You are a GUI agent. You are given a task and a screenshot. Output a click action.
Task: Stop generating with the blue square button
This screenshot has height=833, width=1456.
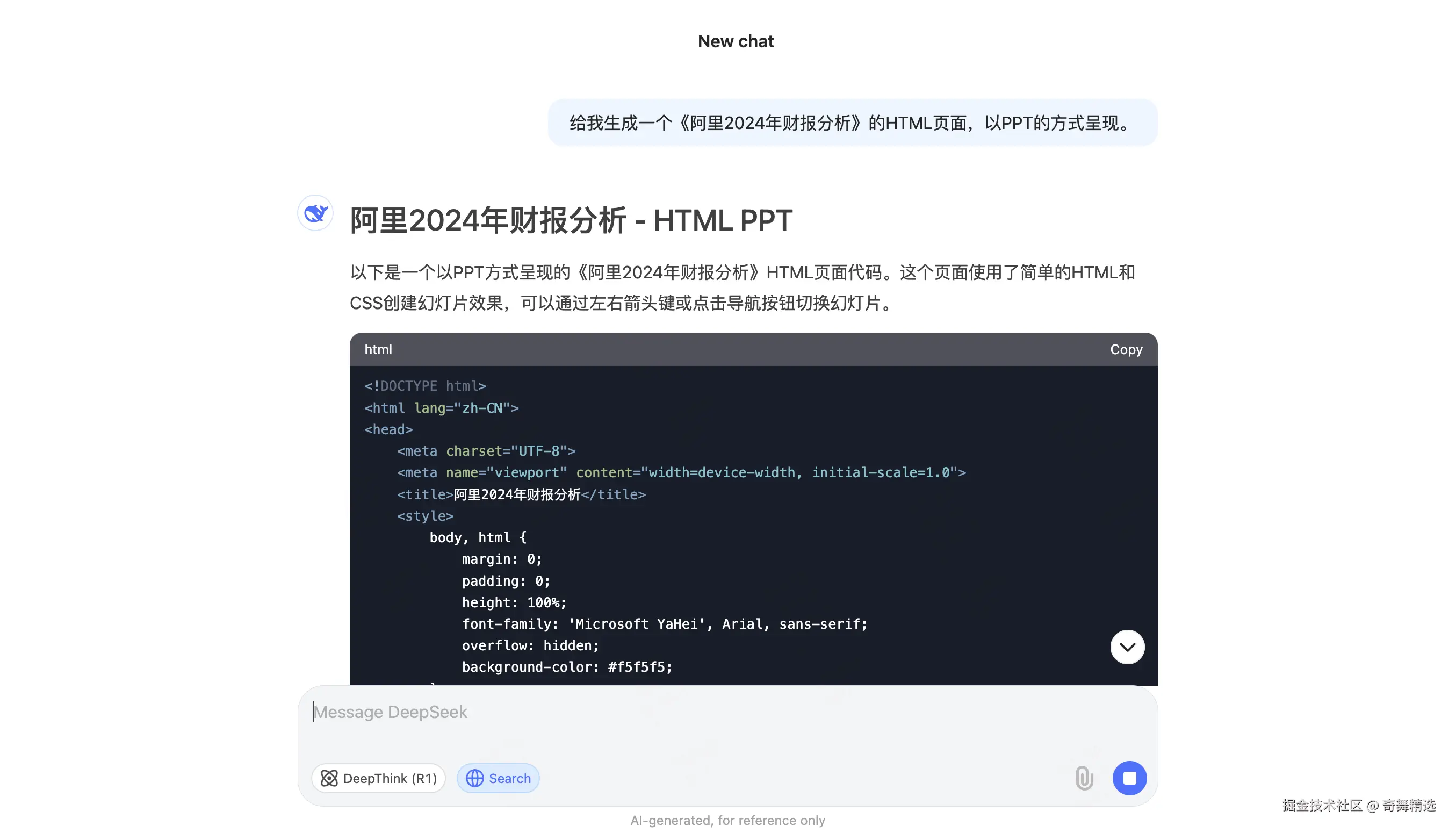(1129, 778)
